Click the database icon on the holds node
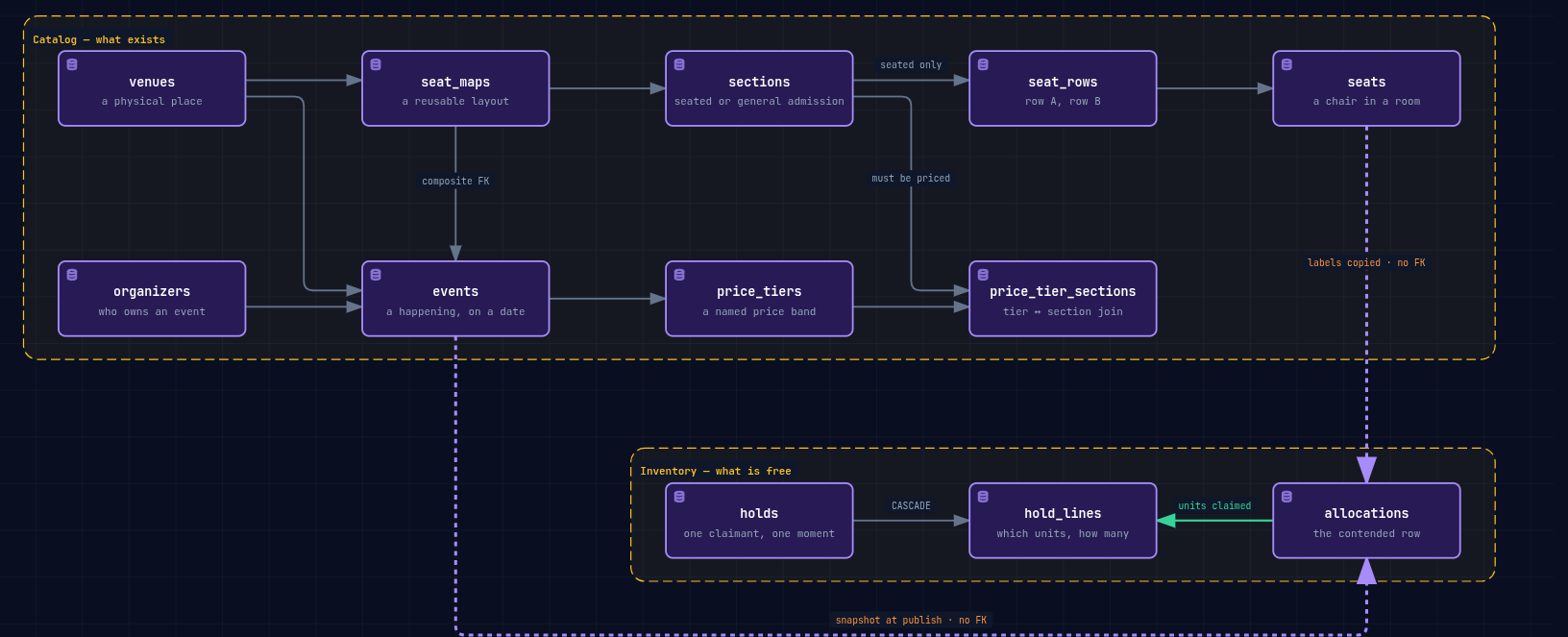Viewport: 1568px width, 637px height. click(x=679, y=497)
